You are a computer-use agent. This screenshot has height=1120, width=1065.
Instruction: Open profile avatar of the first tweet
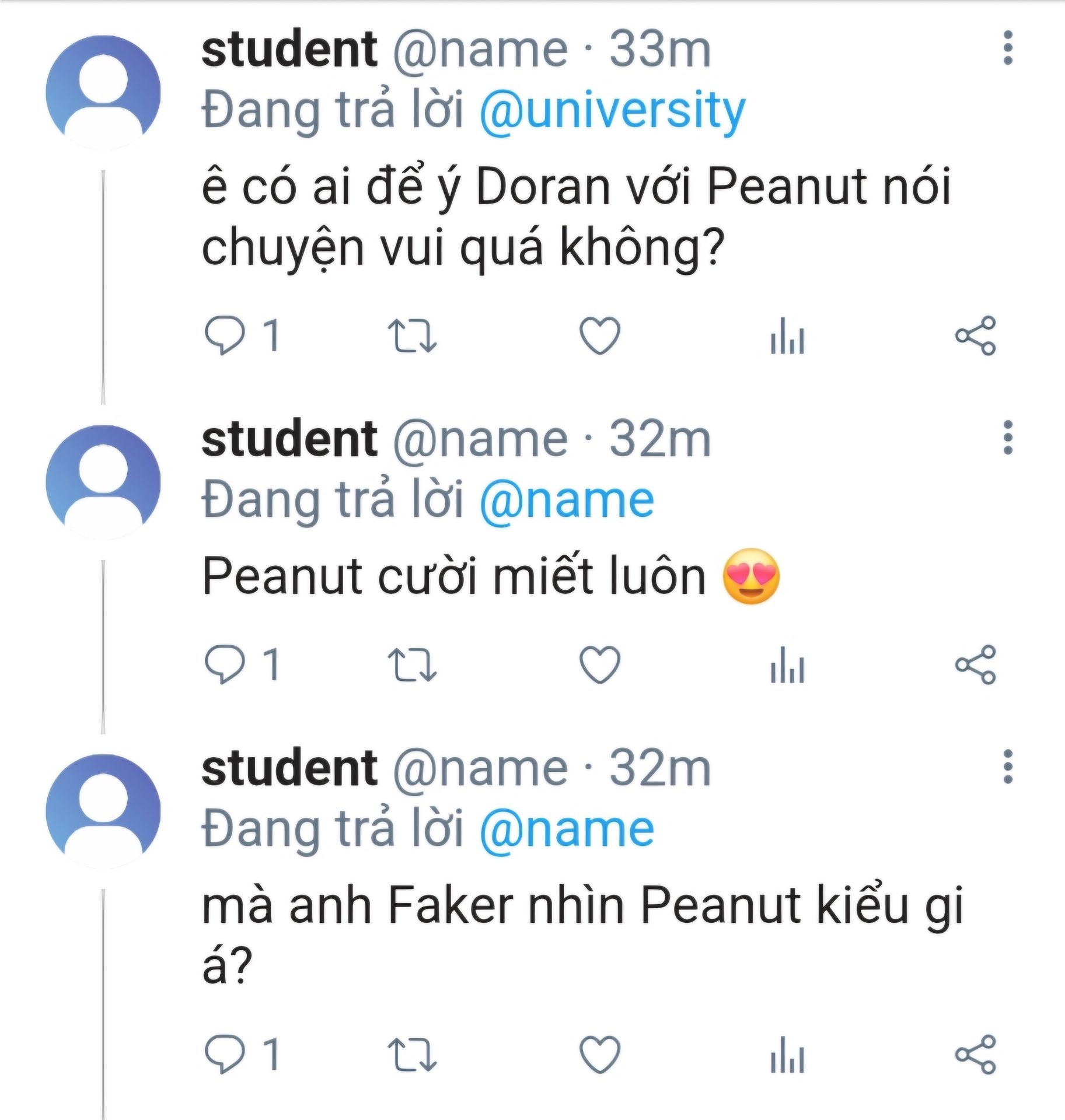click(103, 92)
